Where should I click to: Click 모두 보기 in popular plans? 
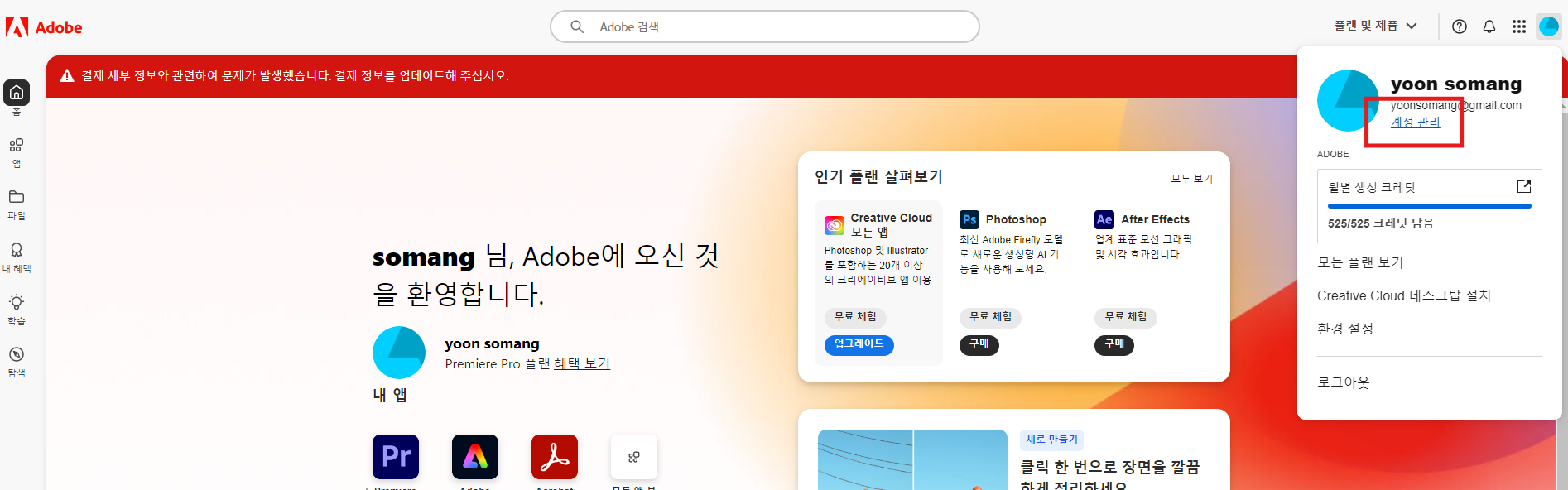[x=1192, y=179]
